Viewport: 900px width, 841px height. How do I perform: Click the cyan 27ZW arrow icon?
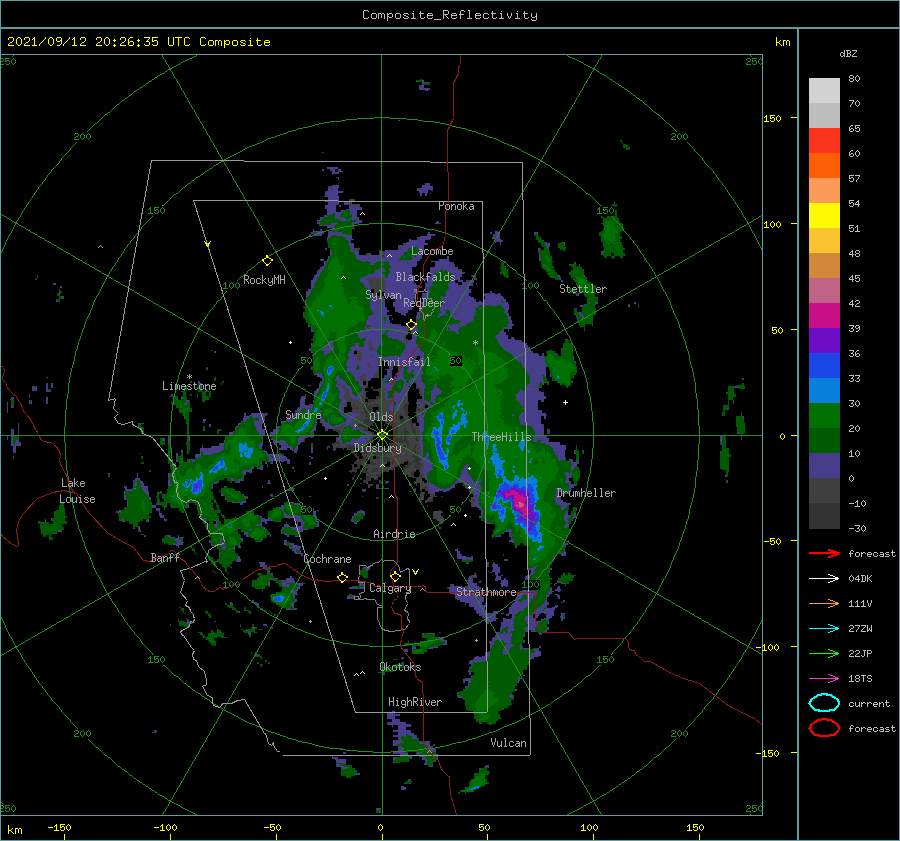(824, 629)
